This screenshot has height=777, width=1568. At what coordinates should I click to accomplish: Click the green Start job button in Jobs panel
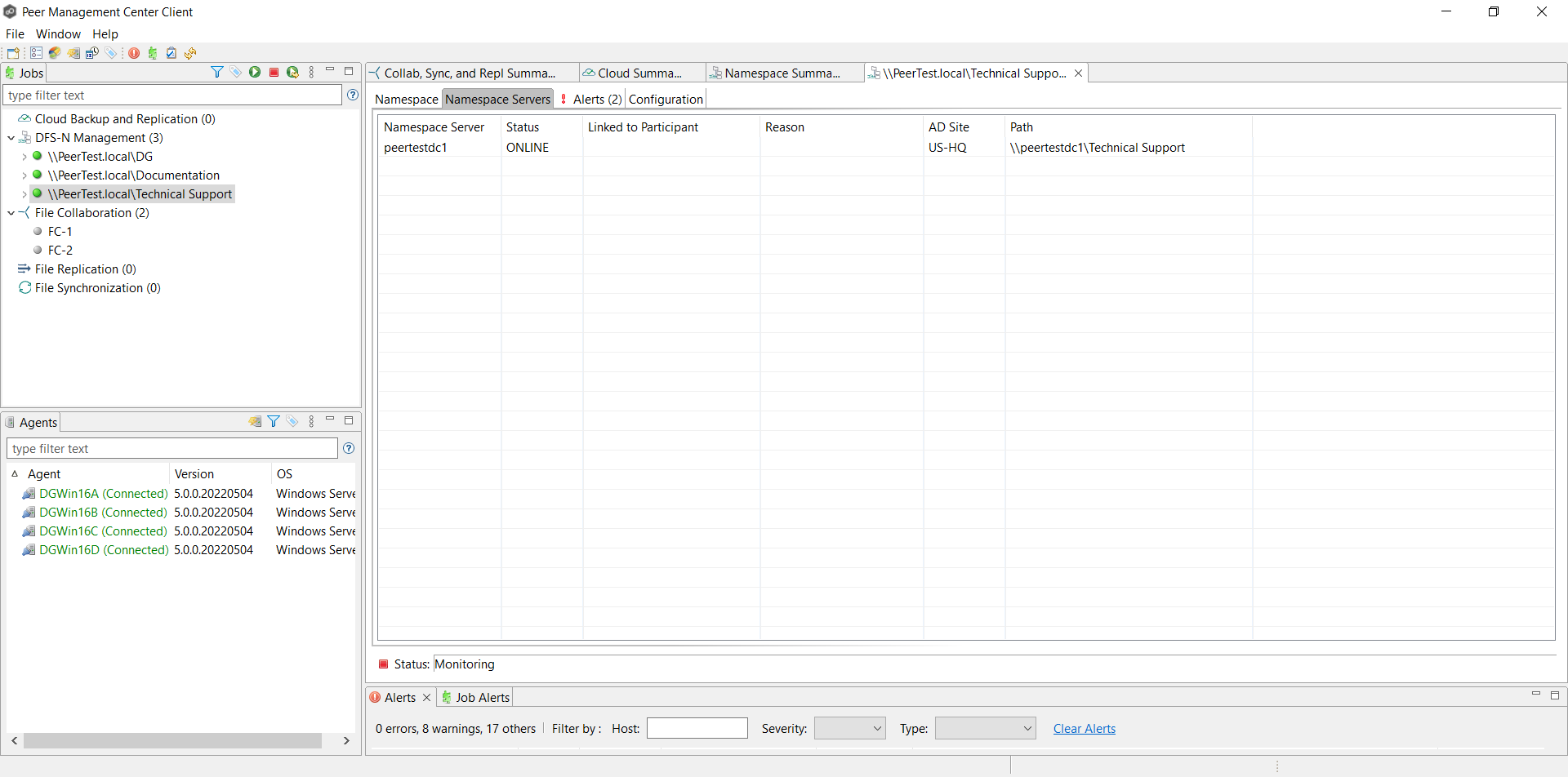point(255,73)
